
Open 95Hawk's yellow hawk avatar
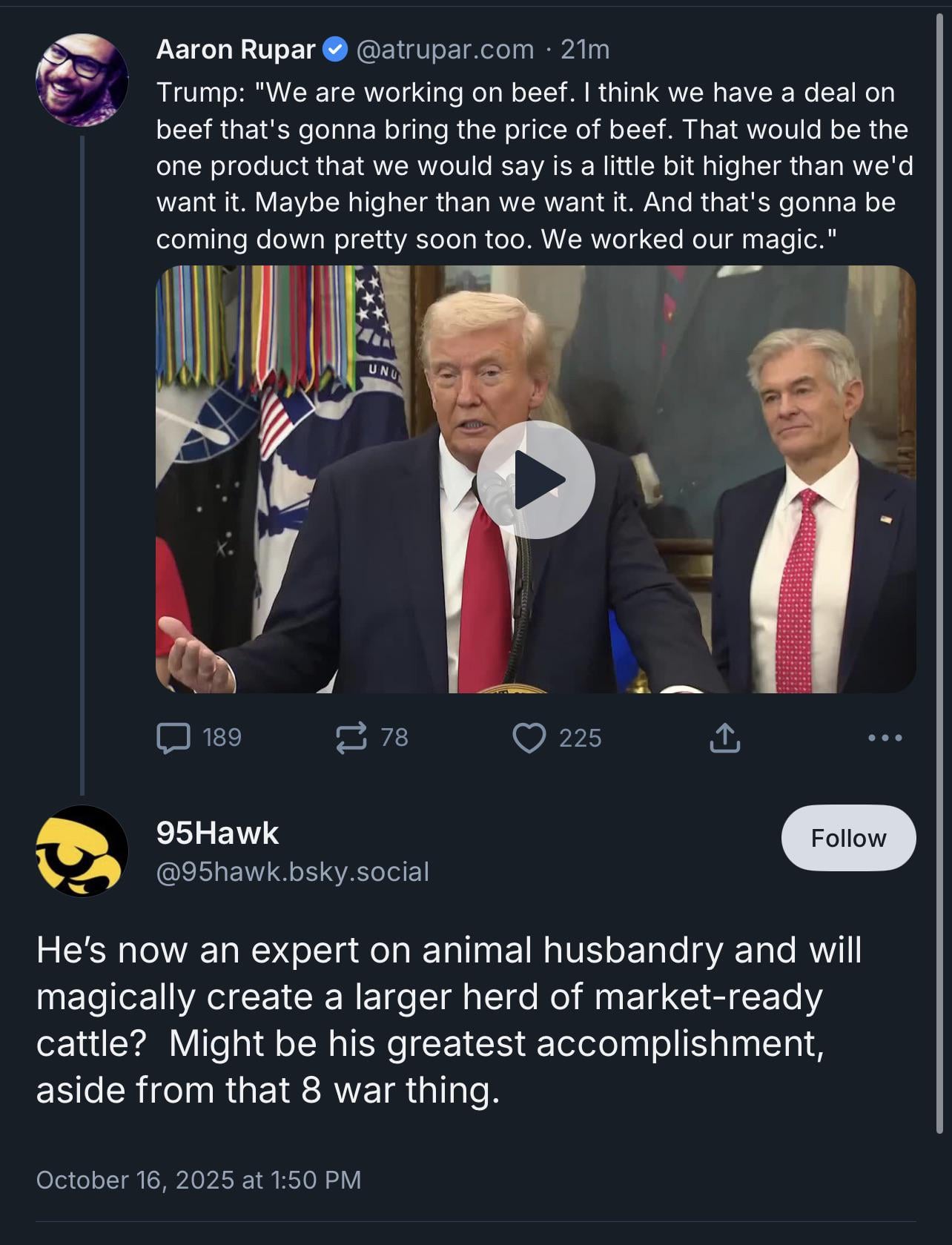click(82, 851)
